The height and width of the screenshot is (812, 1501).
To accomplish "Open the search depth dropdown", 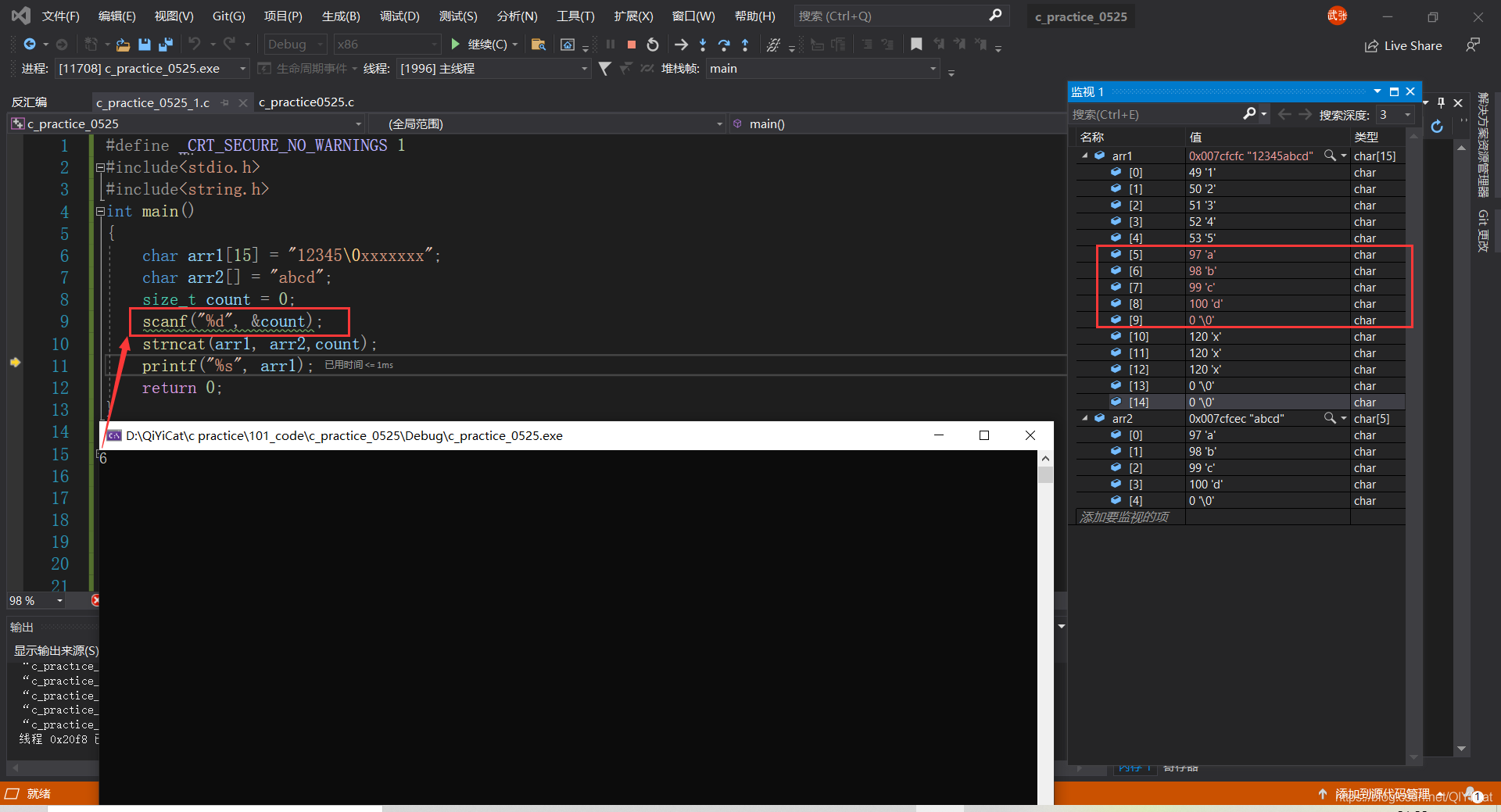I will pos(1396,115).
